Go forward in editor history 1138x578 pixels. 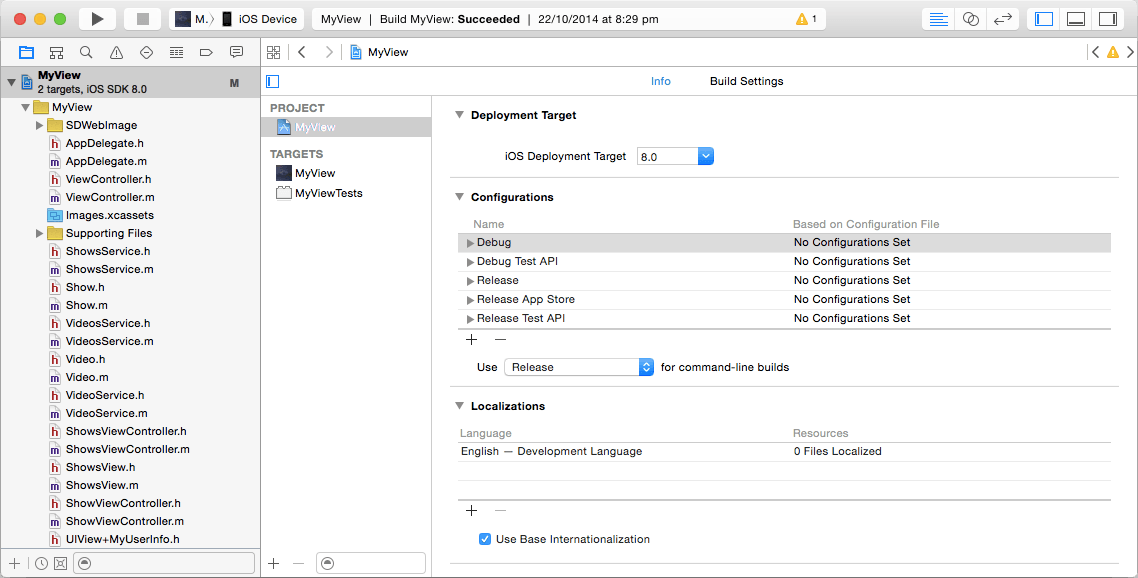click(x=329, y=52)
